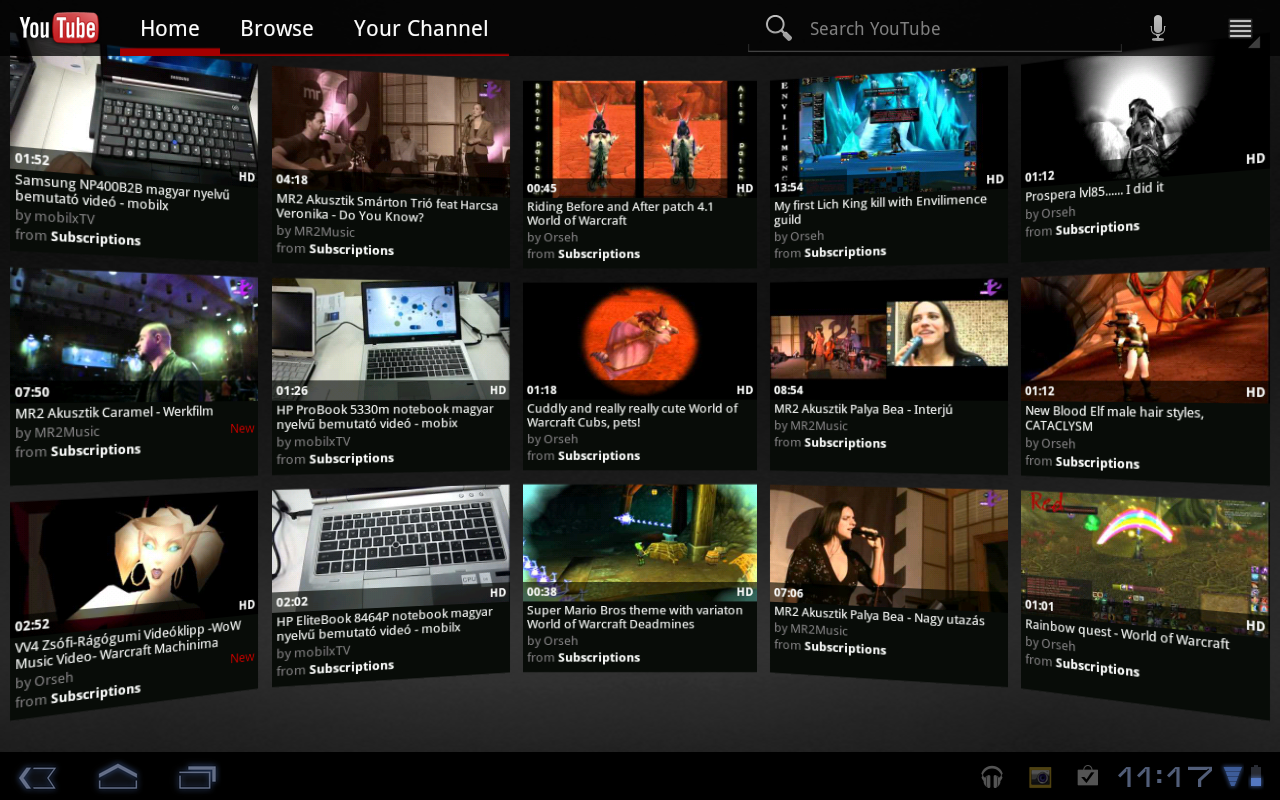Play the Super Mario Bros Deadmines thumbnail
The width and height of the screenshot is (1280, 800).
tap(640, 541)
